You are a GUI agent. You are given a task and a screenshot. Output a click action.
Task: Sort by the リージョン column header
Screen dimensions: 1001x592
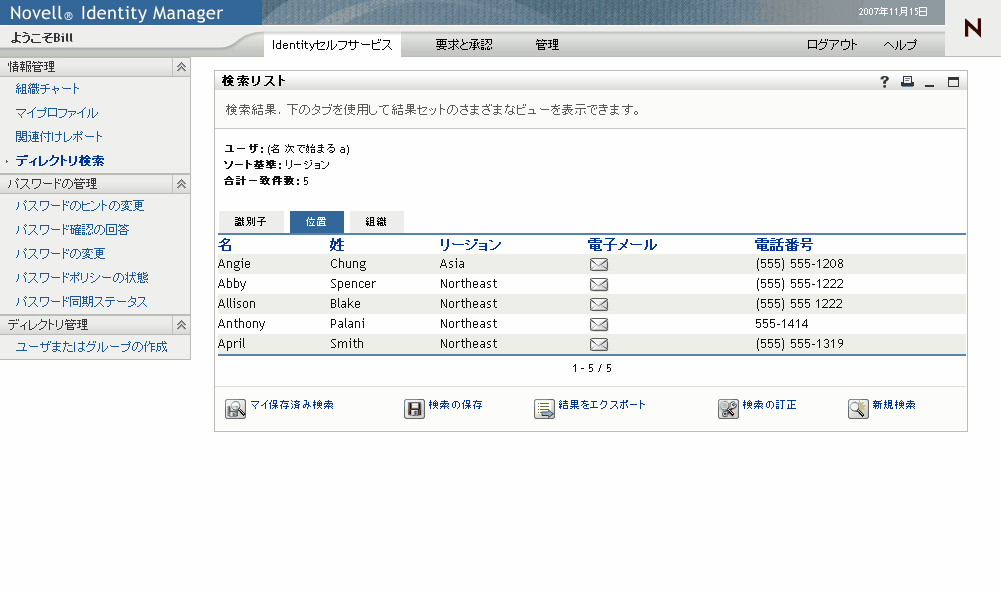click(x=470, y=245)
